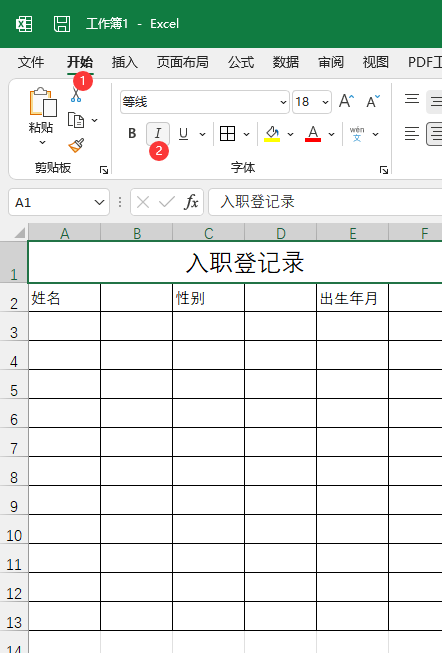The width and height of the screenshot is (442, 653).
Task: Apply borders with the borders grid icon
Action: click(227, 134)
